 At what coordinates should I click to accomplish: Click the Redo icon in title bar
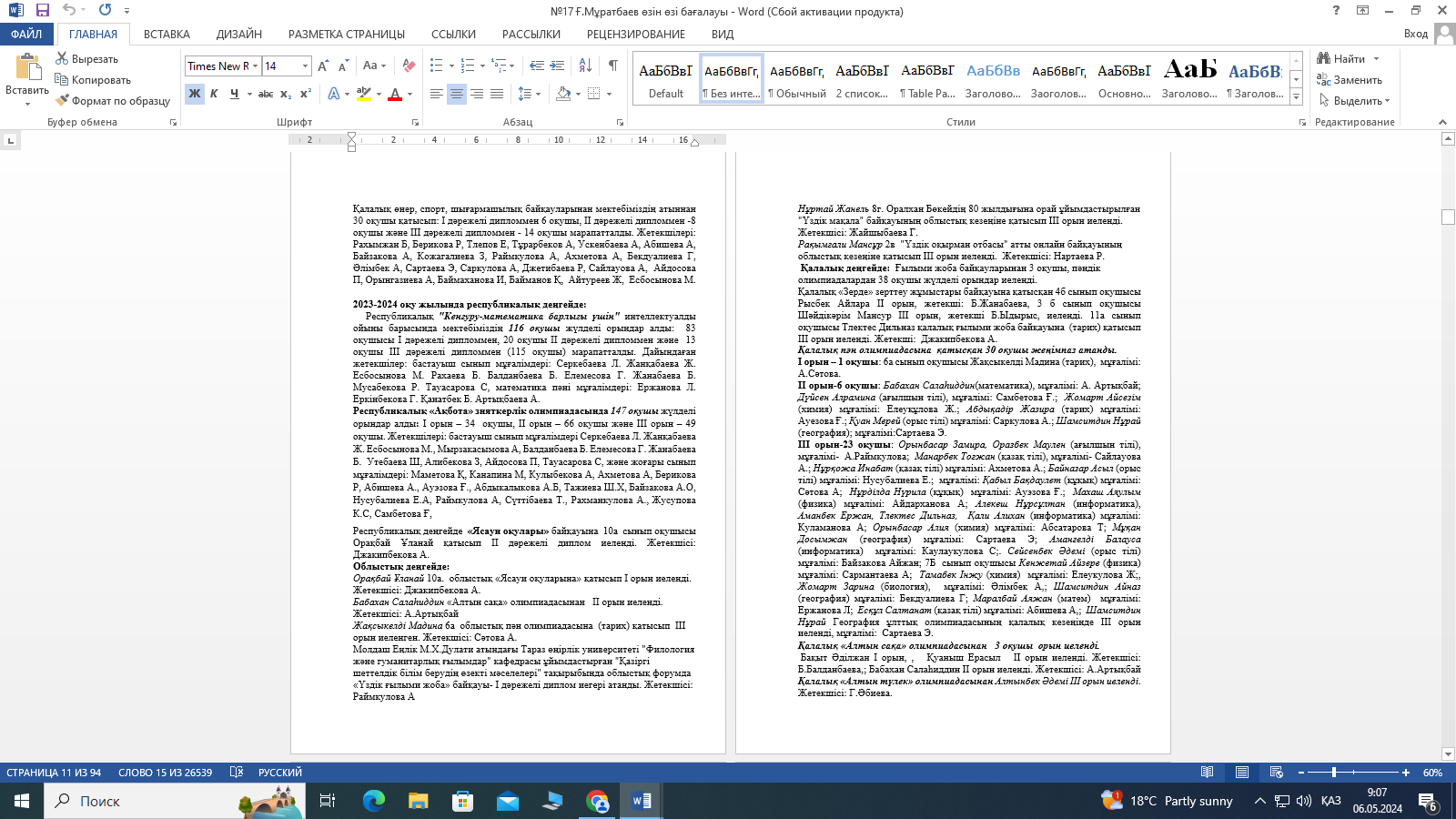click(x=105, y=10)
